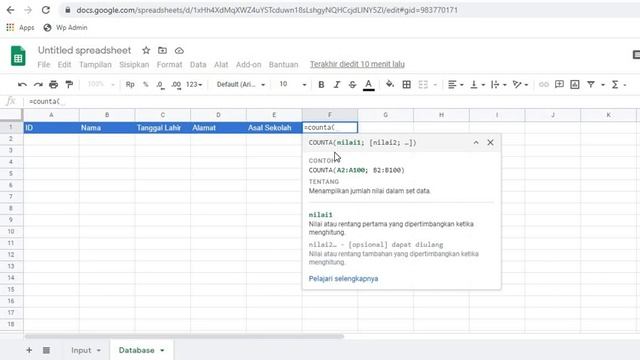Toggle strikethrough formatting
Screen dimensions: 640x360
click(x=352, y=84)
